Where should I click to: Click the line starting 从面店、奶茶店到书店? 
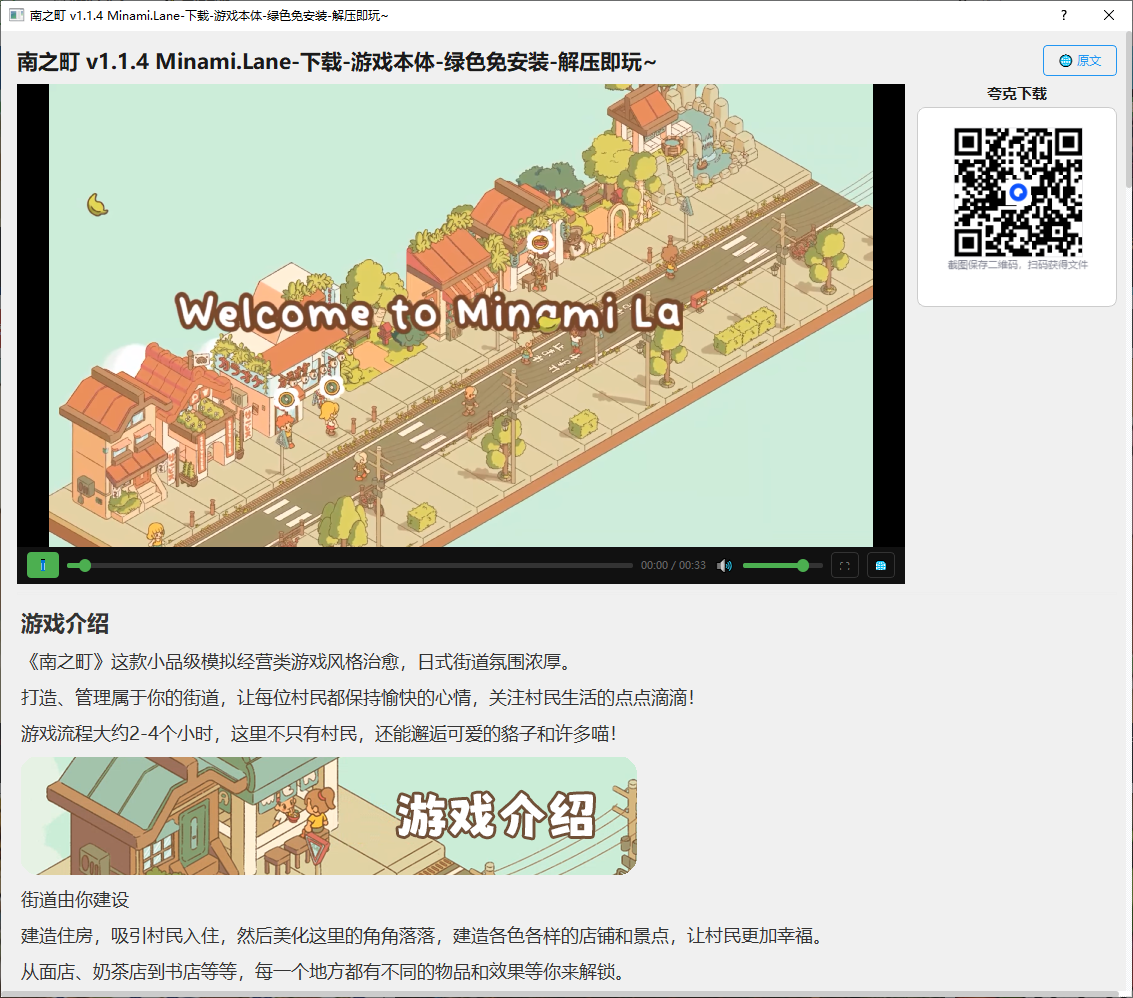323,972
